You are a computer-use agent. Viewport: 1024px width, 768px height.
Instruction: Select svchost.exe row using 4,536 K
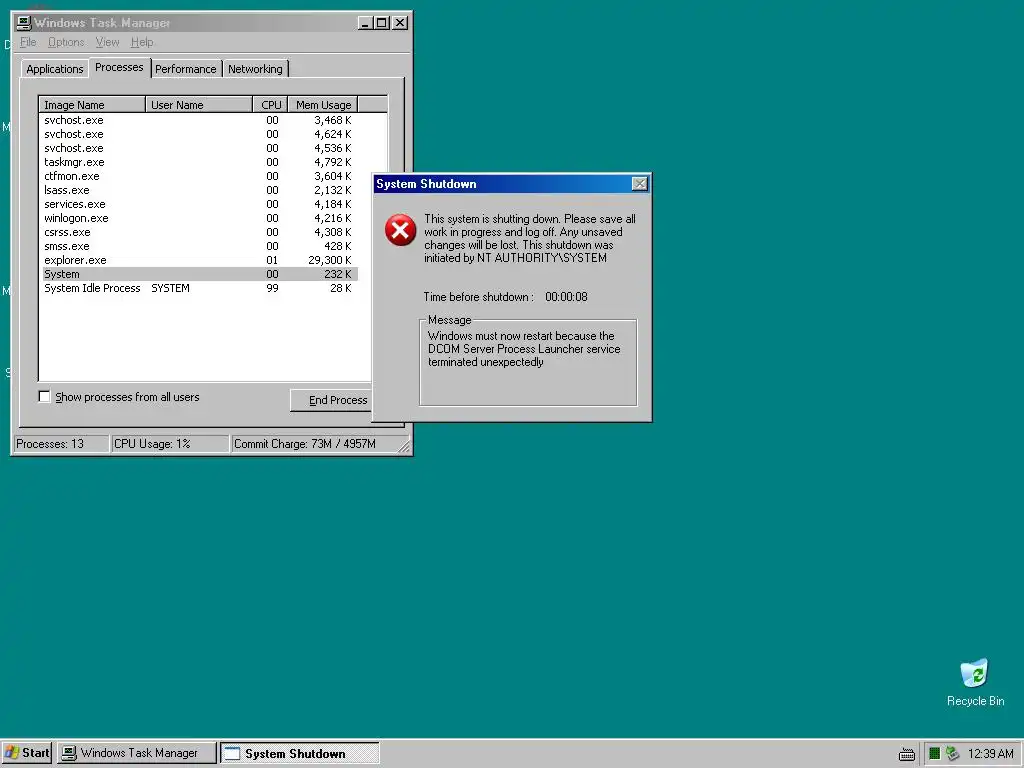tap(200, 148)
